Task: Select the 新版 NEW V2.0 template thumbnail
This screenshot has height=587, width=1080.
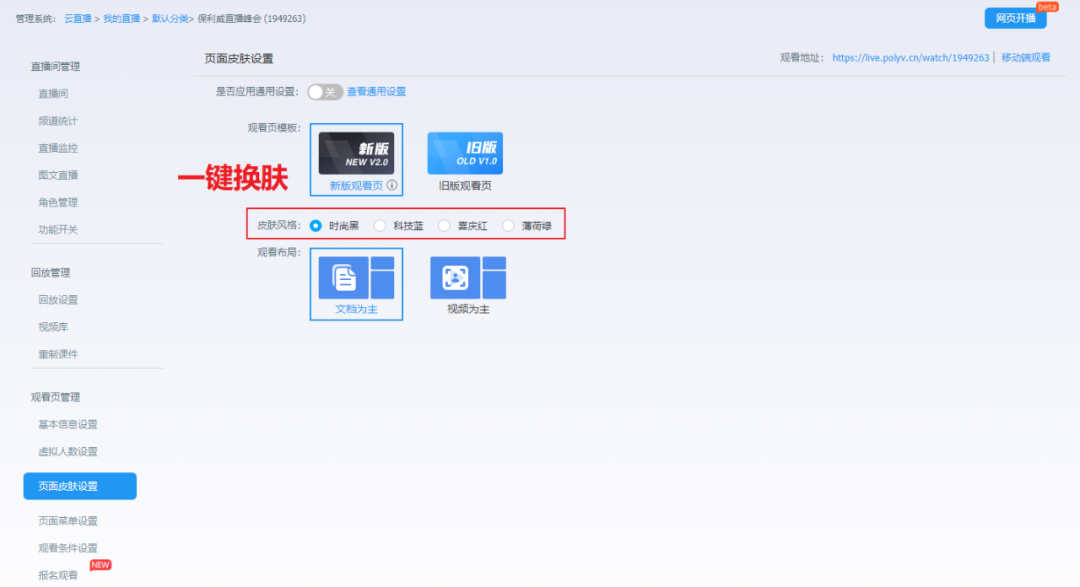Action: [x=356, y=153]
